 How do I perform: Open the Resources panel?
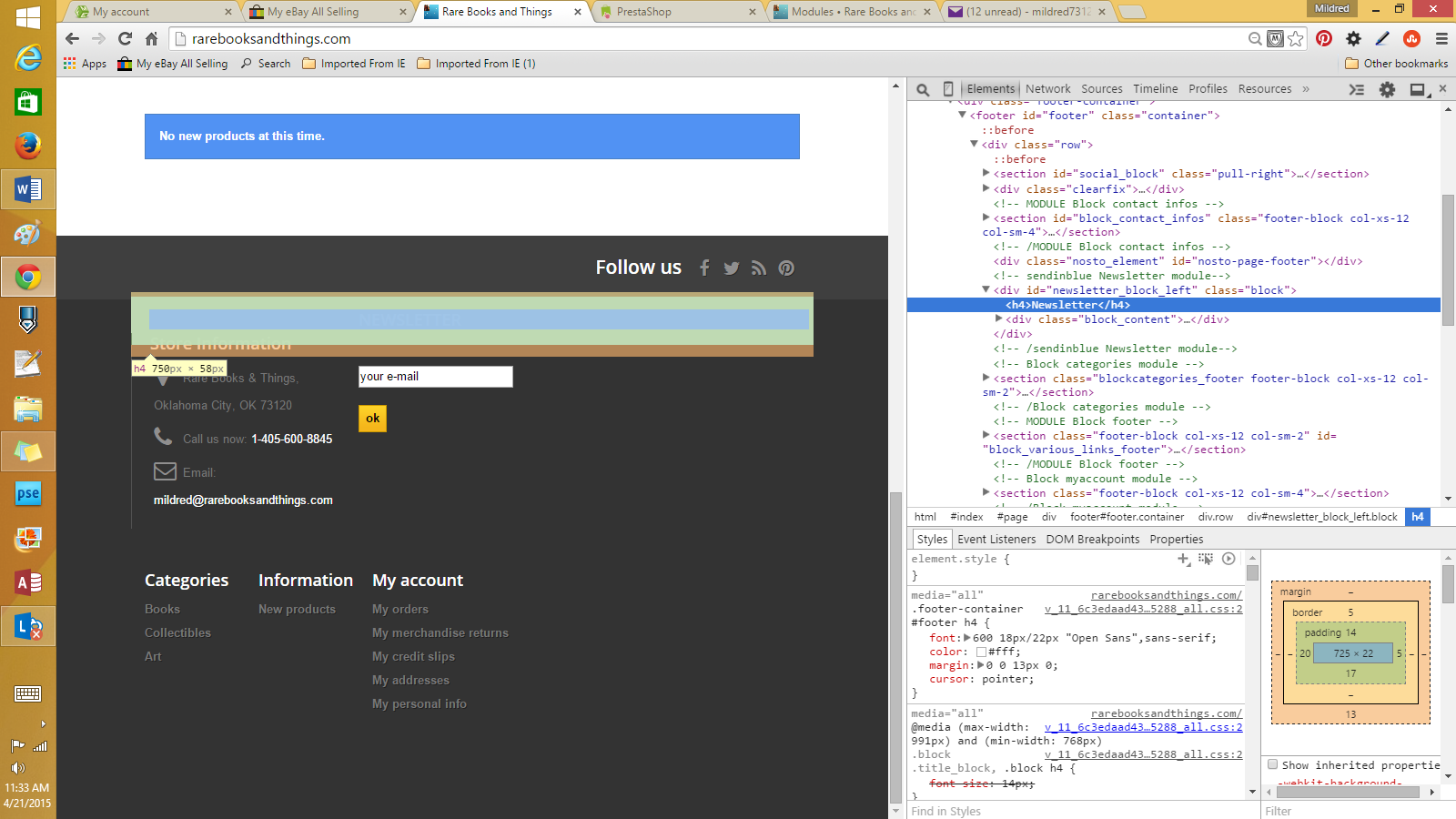tap(1265, 88)
